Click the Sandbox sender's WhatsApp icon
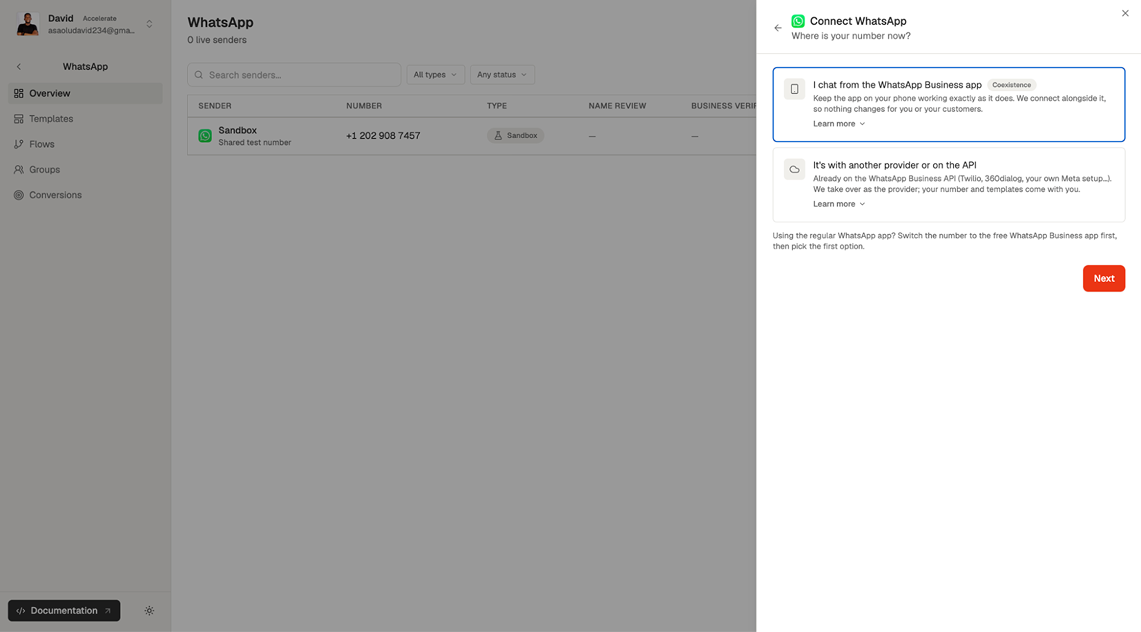 pos(205,136)
